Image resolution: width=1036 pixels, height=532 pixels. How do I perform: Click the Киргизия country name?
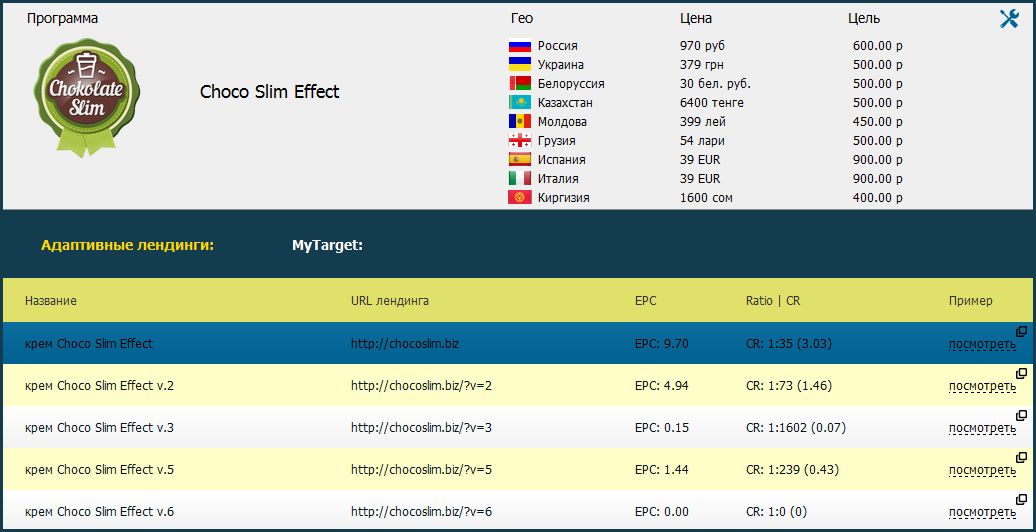point(564,198)
